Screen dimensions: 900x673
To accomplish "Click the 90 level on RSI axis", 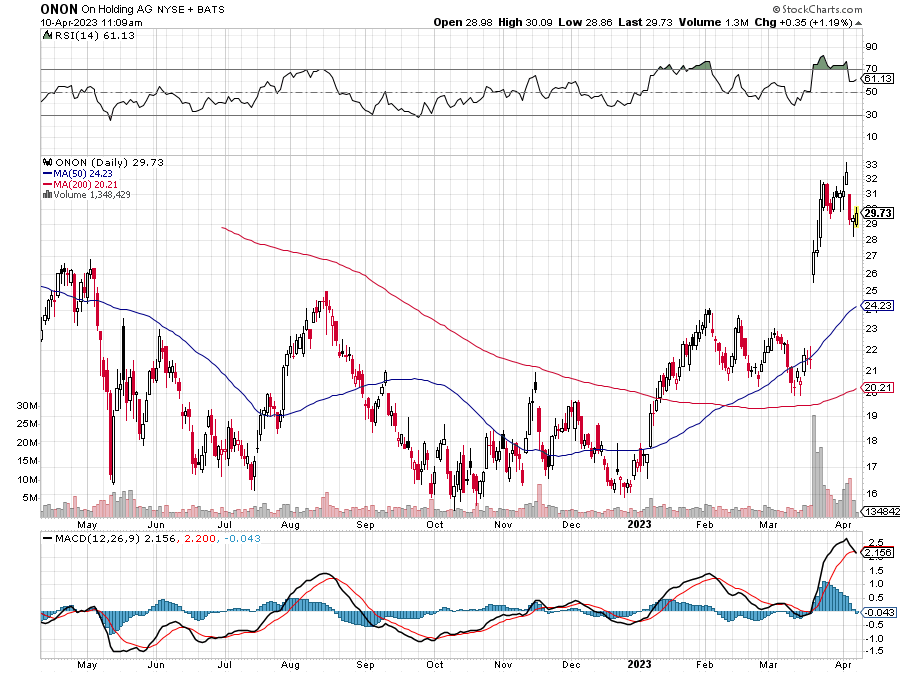I will (x=871, y=46).
